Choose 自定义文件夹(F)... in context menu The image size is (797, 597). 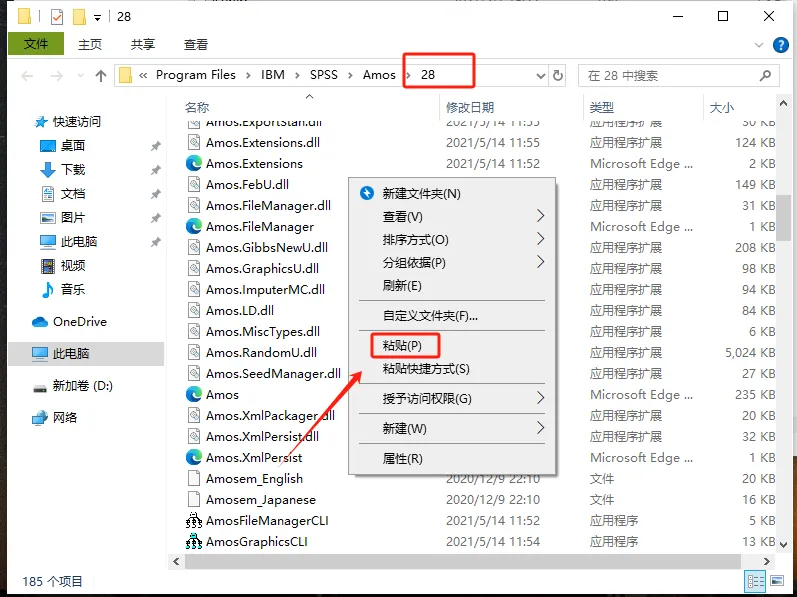click(430, 316)
